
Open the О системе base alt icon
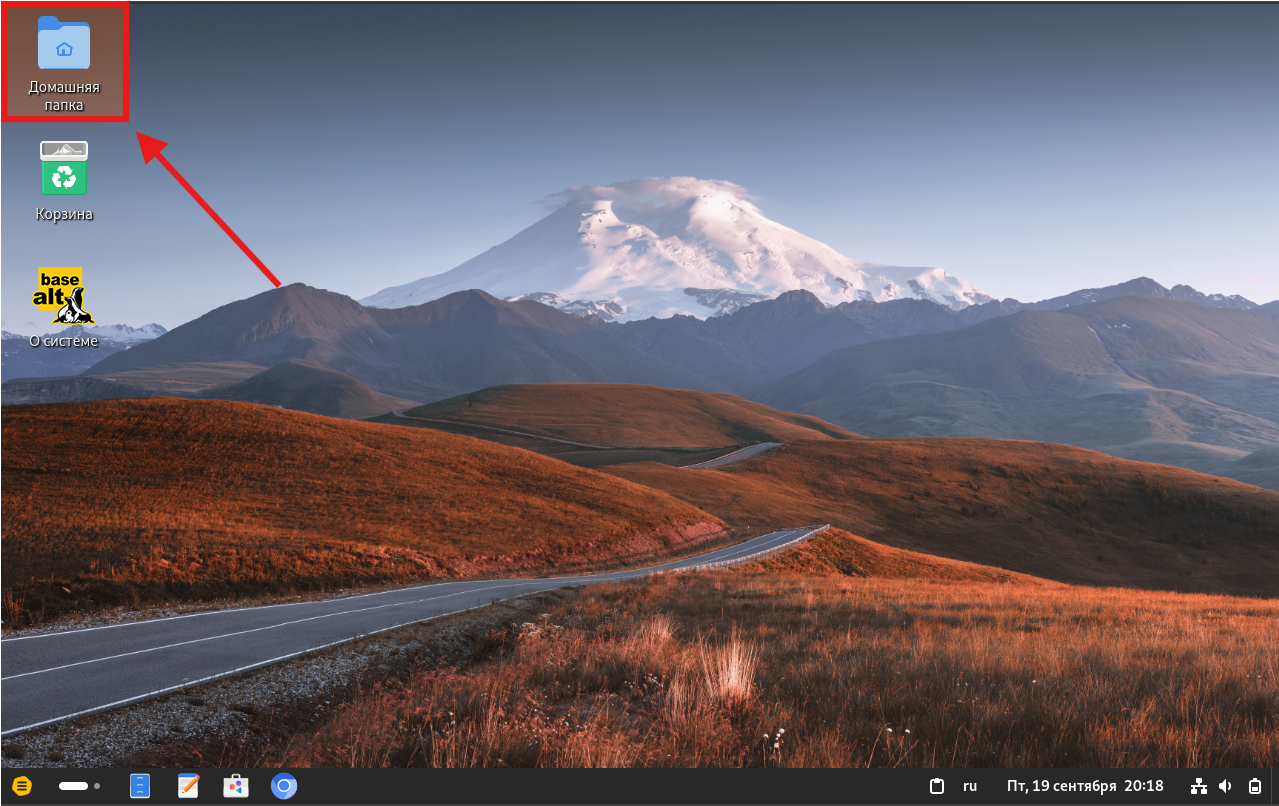64,296
